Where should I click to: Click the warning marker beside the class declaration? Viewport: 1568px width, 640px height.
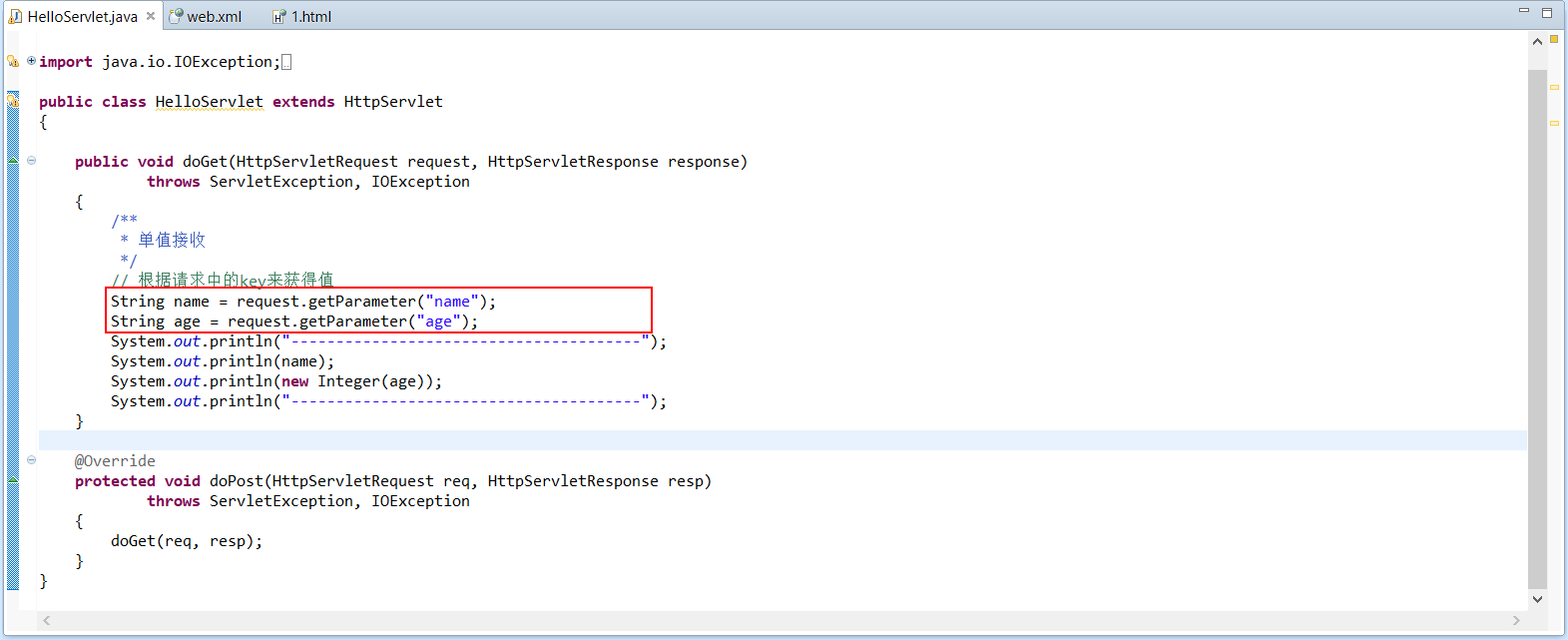coord(13,100)
